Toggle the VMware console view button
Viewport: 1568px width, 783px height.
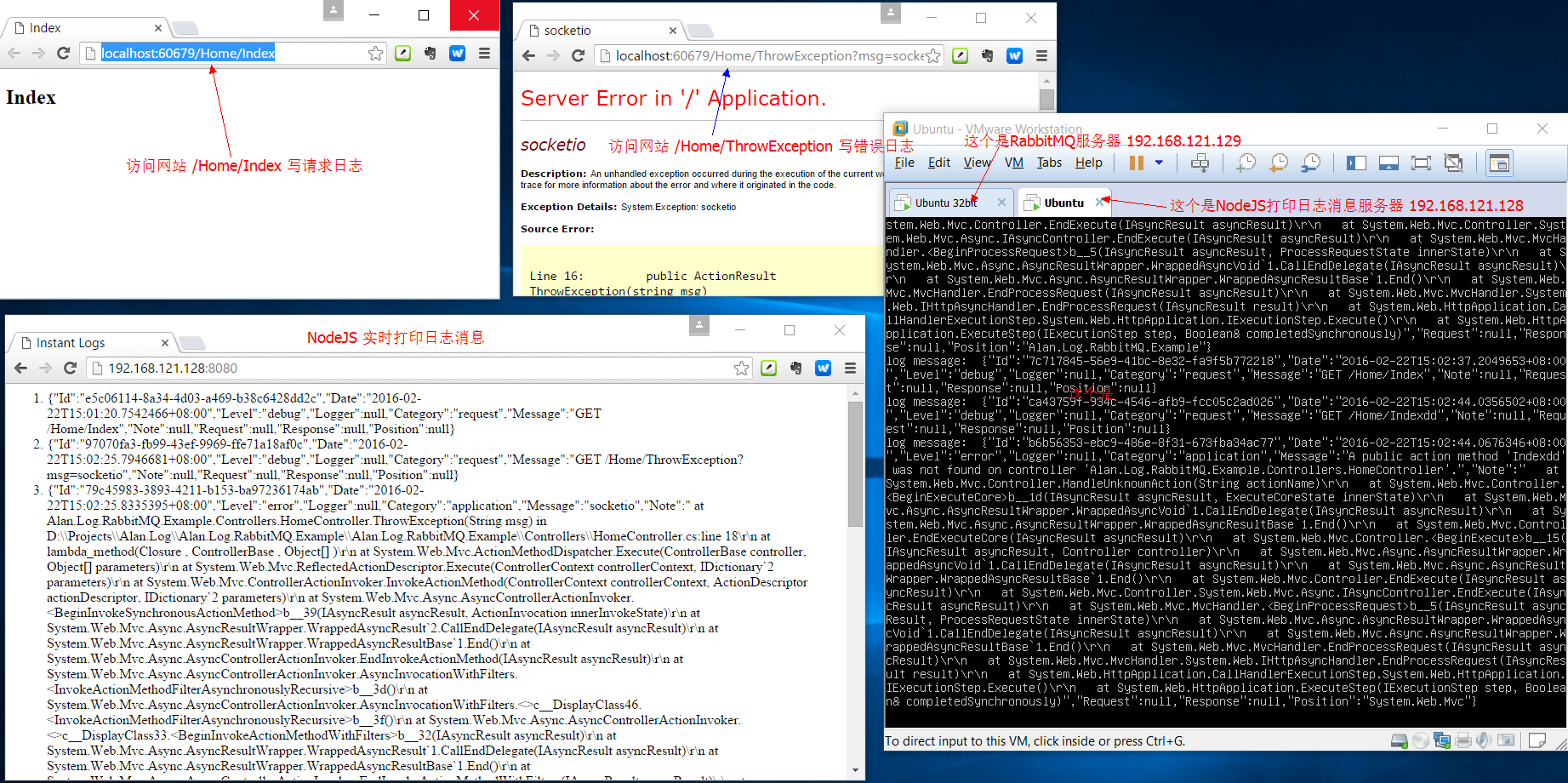tap(1499, 163)
